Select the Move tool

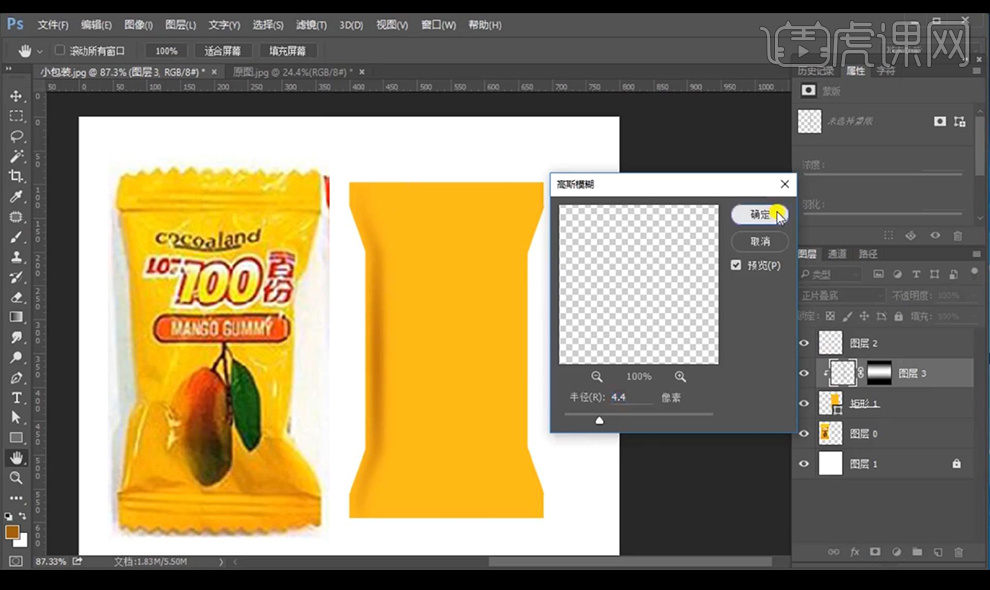click(x=16, y=96)
